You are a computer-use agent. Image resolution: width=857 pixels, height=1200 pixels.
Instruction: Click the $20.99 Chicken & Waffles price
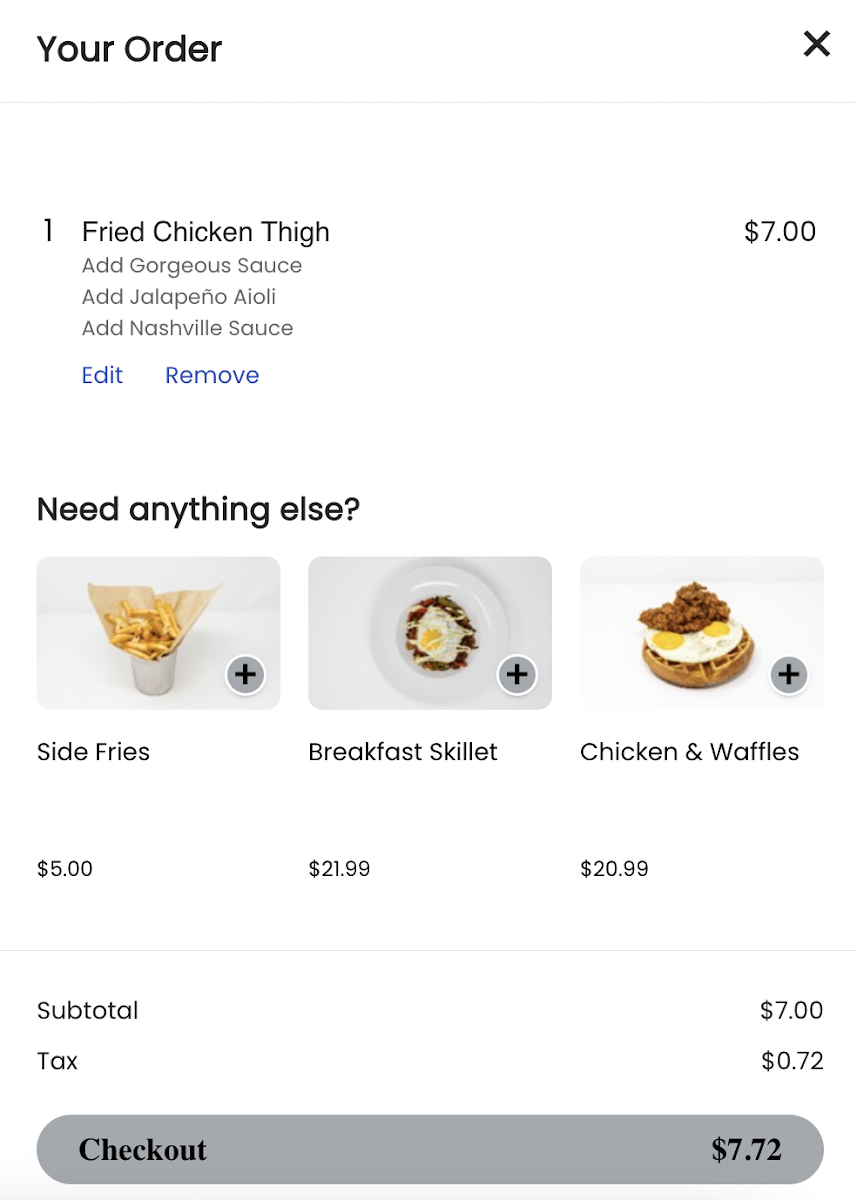[x=614, y=869]
